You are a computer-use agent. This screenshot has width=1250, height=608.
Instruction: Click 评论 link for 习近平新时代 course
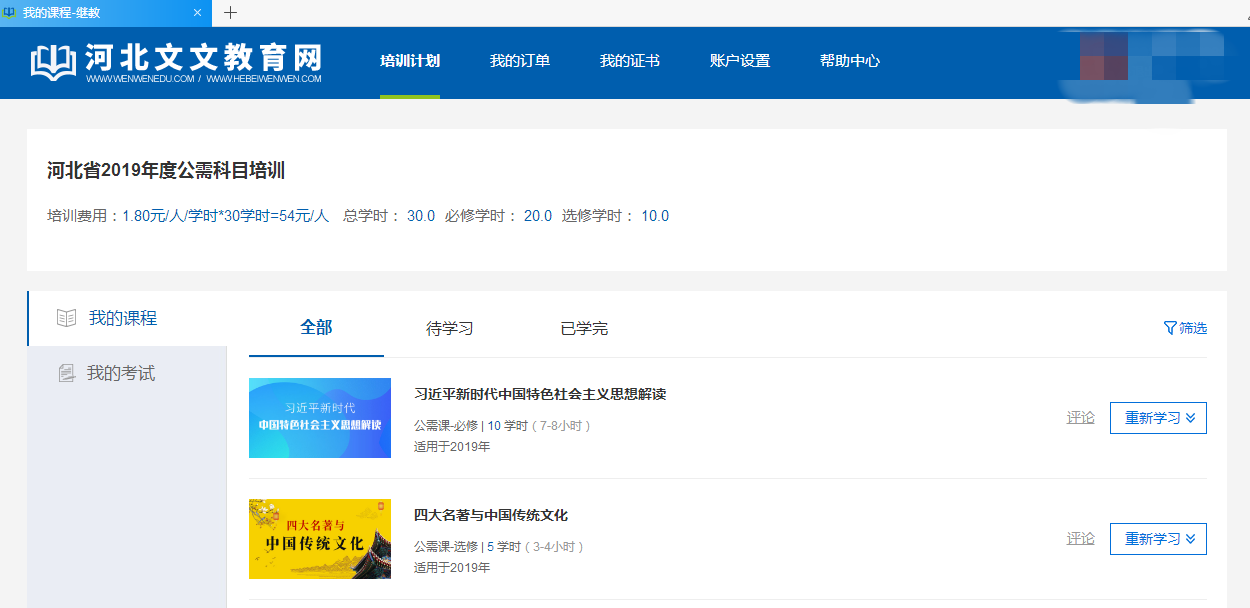click(x=1080, y=418)
